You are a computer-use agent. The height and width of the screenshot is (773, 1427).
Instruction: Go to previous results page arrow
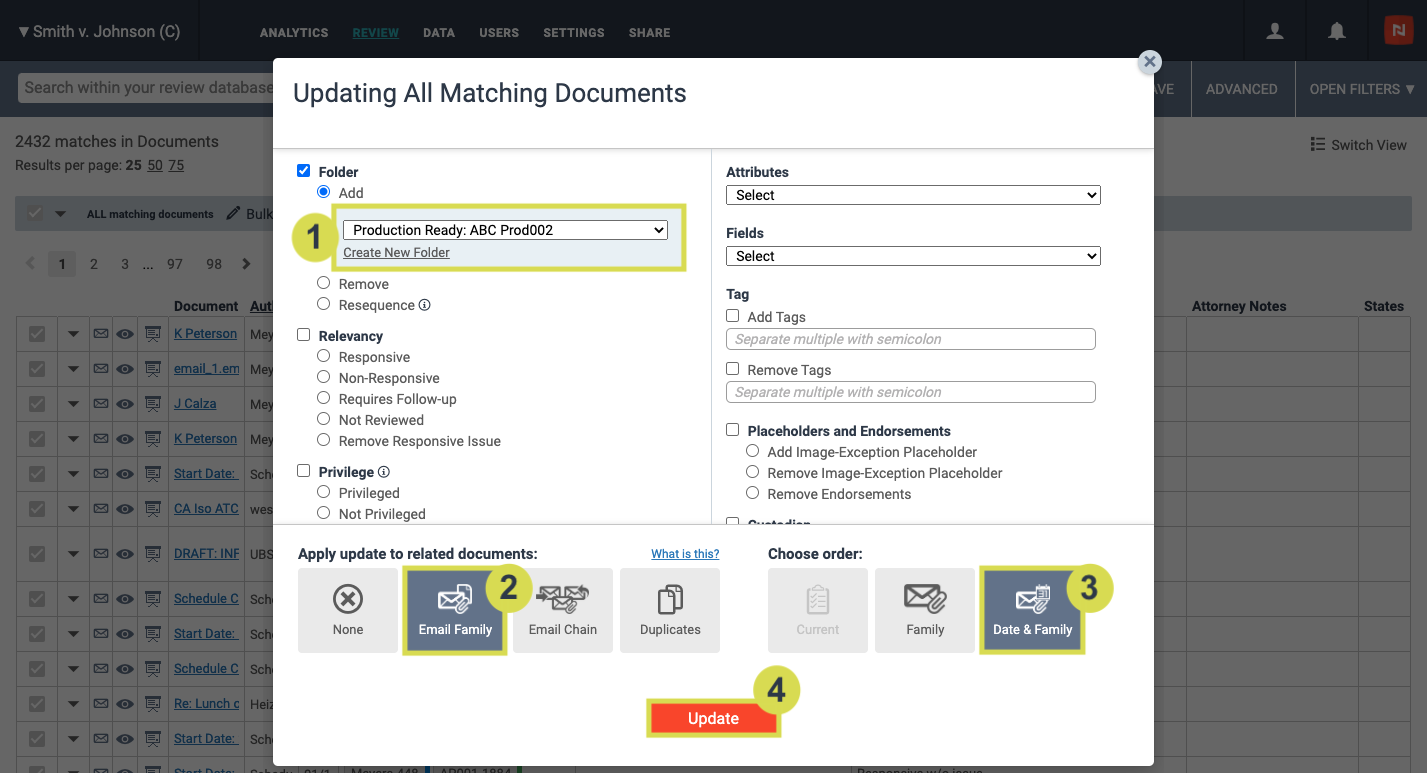coord(30,264)
